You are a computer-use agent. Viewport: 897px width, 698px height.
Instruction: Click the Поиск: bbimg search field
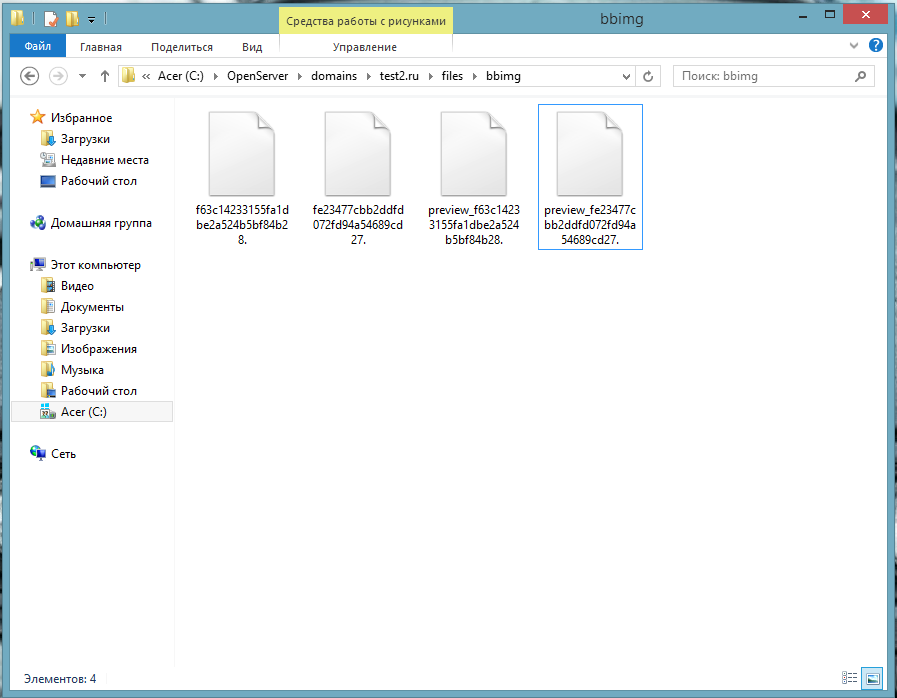pyautogui.click(x=765, y=76)
